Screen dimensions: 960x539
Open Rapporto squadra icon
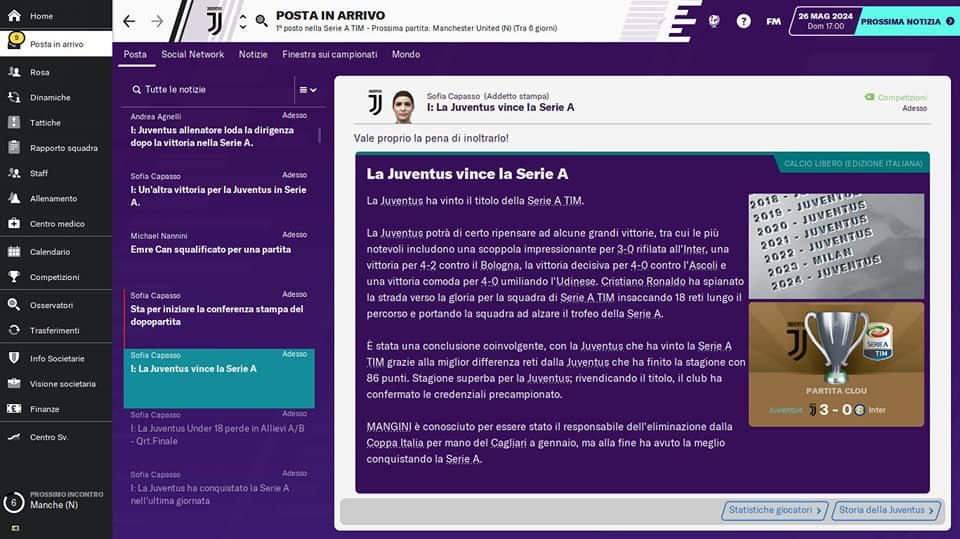pyautogui.click(x=14, y=147)
